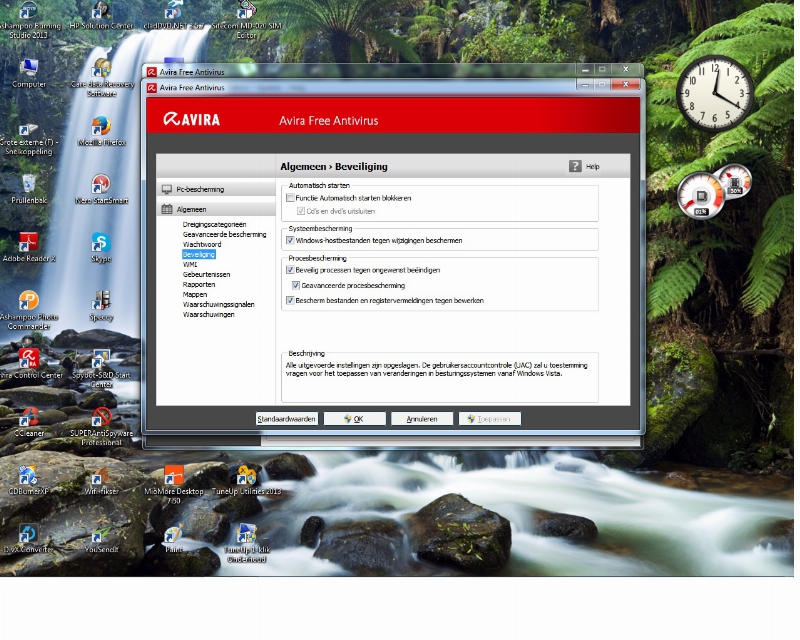Select the Computer desktop icon
The height and width of the screenshot is (640, 800).
[x=29, y=74]
